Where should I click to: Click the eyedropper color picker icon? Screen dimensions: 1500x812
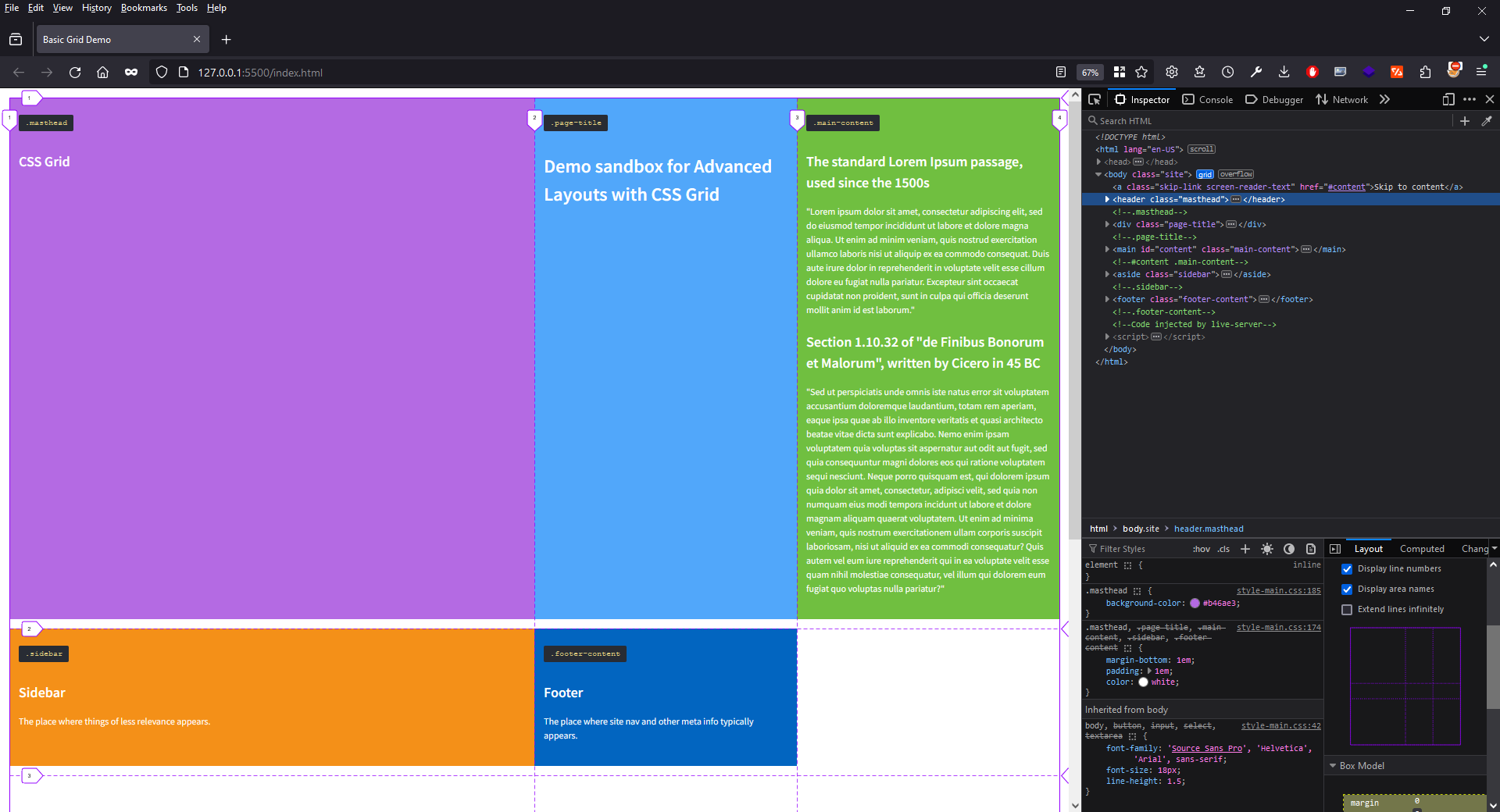click(x=1487, y=121)
